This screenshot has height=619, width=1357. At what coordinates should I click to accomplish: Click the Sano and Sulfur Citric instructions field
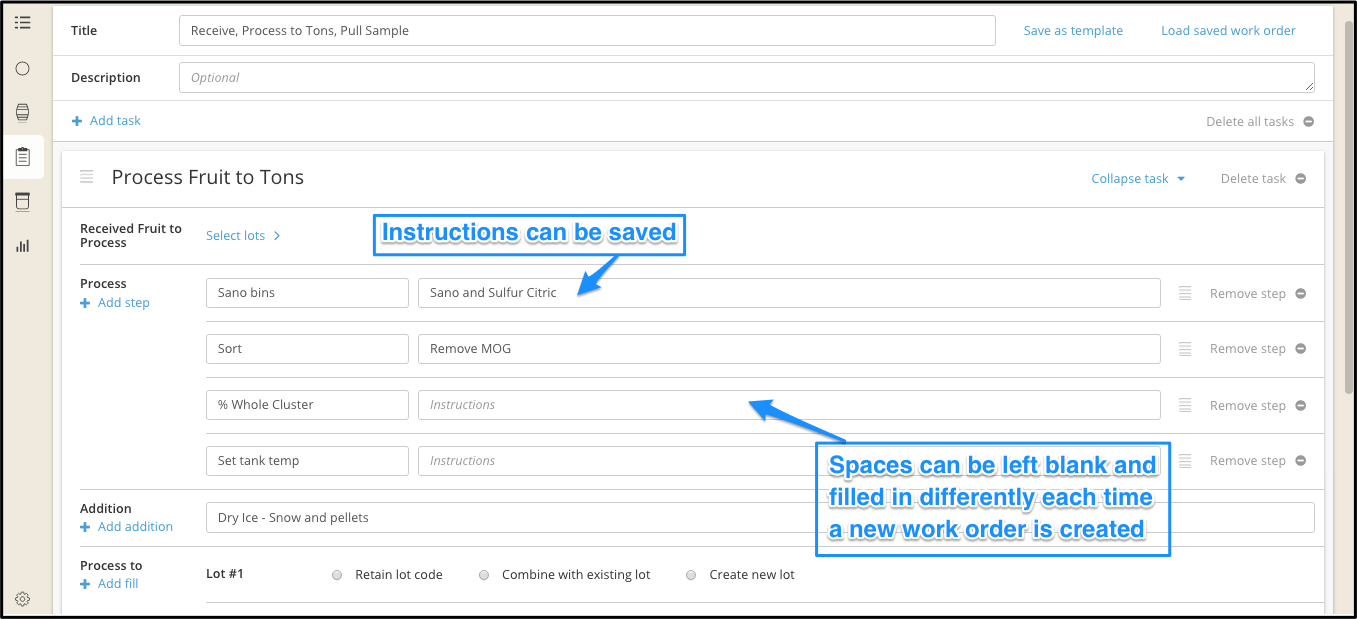tap(789, 293)
